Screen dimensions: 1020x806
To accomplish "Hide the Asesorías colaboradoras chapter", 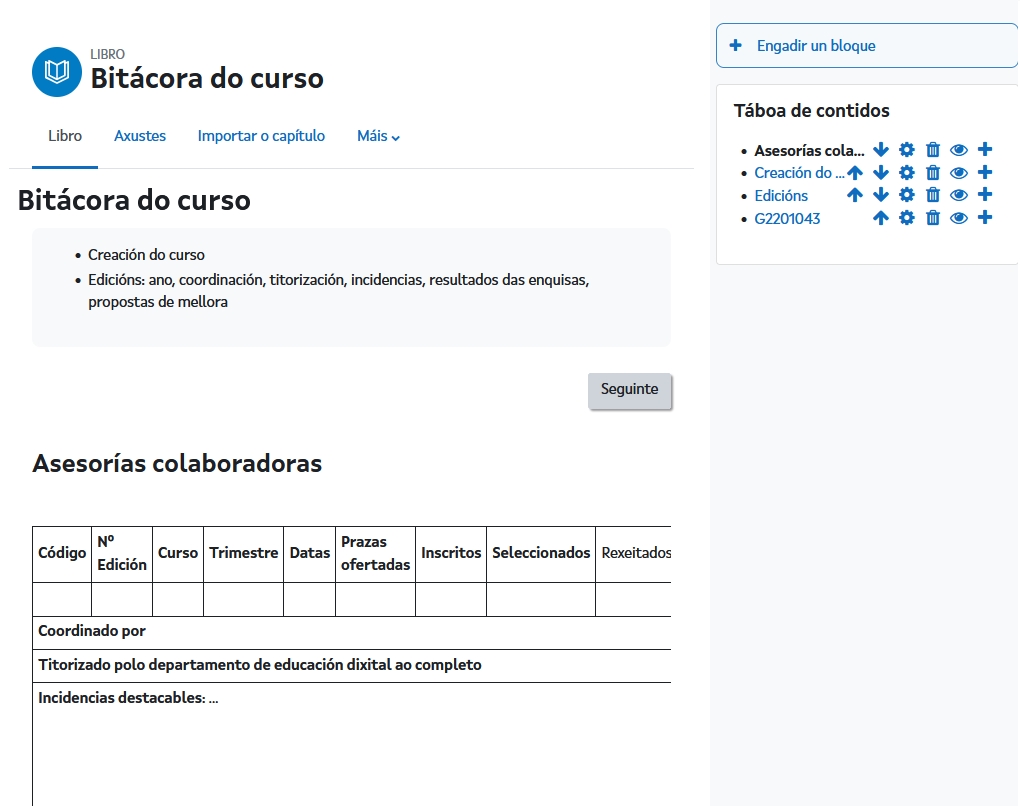I will point(959,150).
